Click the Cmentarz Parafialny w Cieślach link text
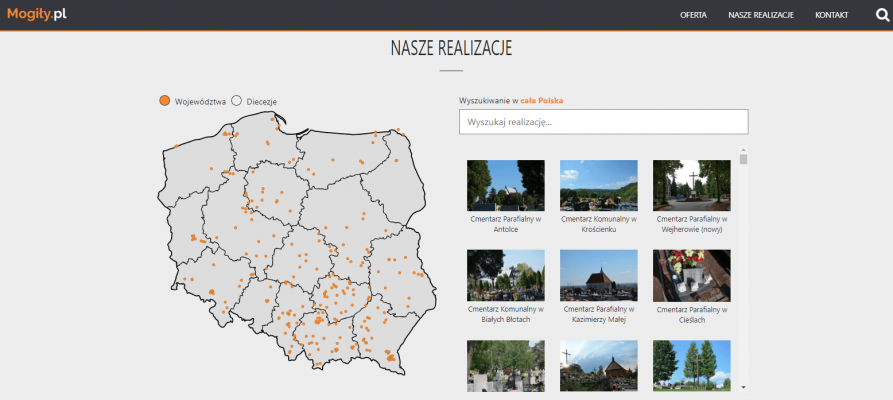The image size is (893, 400). coord(691,314)
